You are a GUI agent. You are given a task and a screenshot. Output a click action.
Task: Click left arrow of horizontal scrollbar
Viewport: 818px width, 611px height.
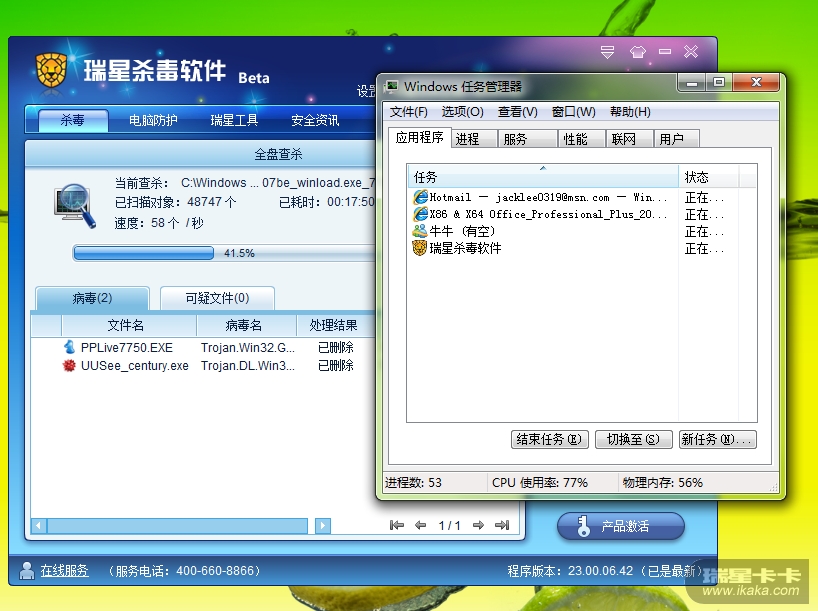pos(39,526)
